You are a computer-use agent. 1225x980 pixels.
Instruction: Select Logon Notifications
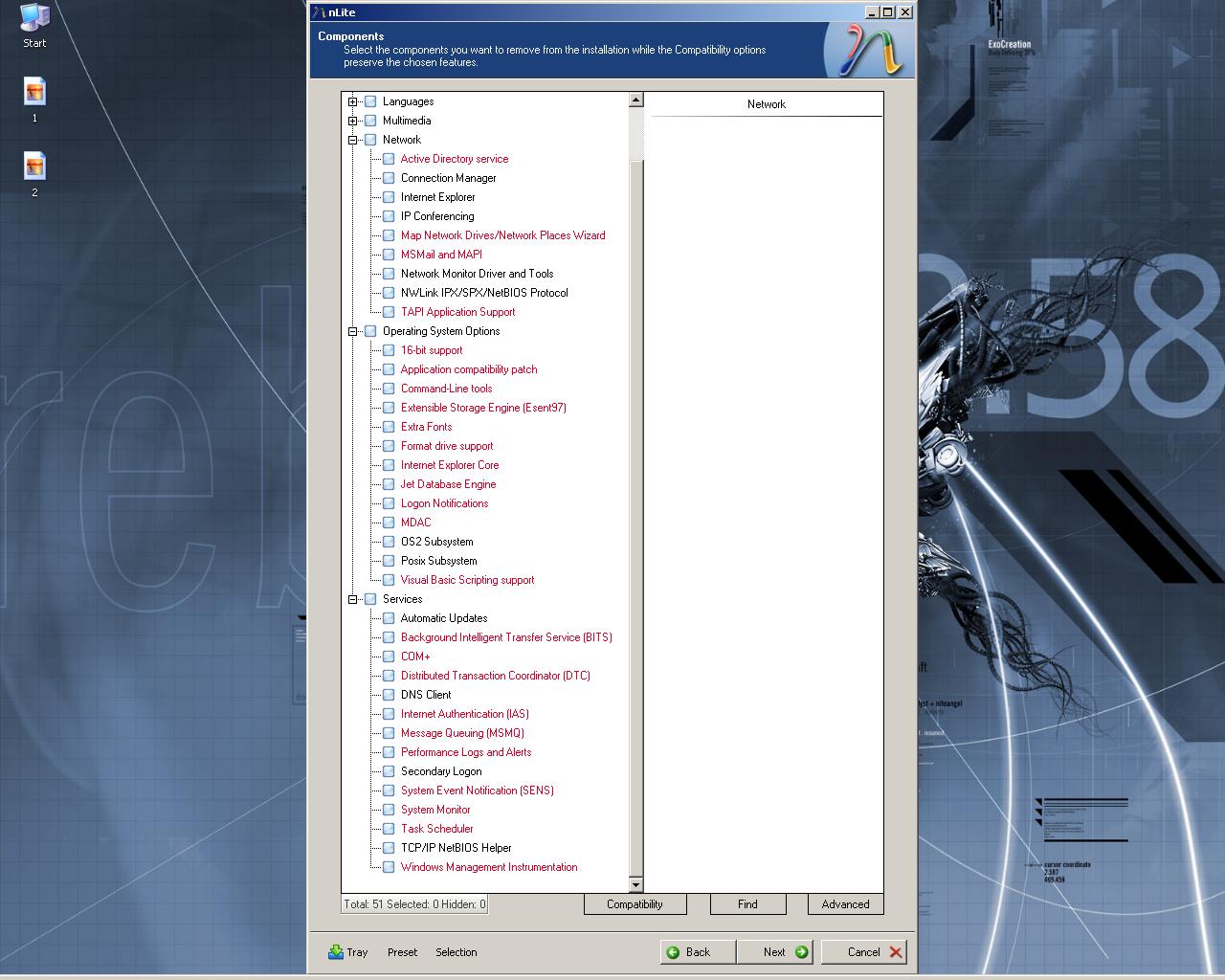coord(444,503)
